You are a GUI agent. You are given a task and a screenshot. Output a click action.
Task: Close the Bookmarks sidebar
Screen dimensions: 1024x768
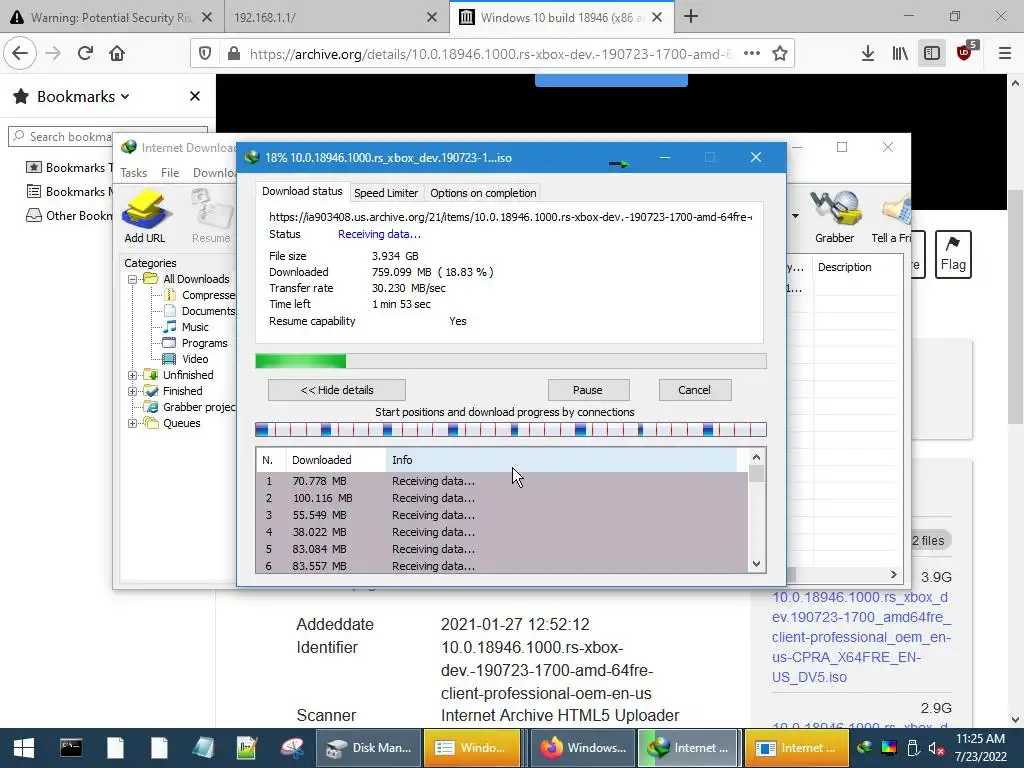pyautogui.click(x=195, y=96)
